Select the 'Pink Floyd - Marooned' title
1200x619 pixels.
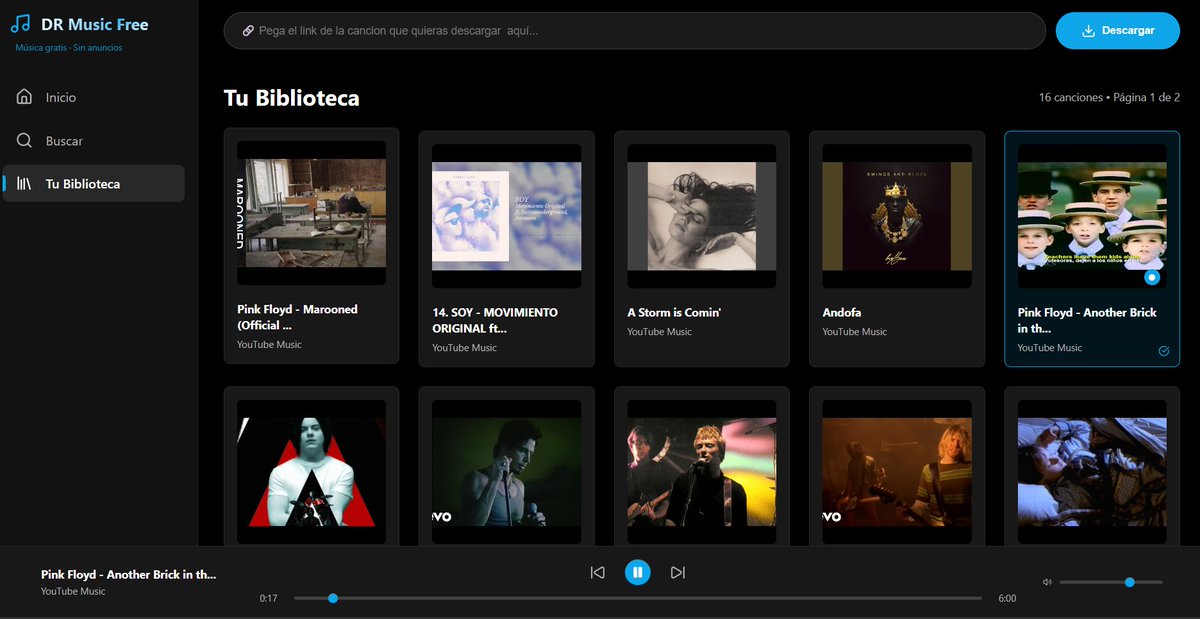pos(297,317)
